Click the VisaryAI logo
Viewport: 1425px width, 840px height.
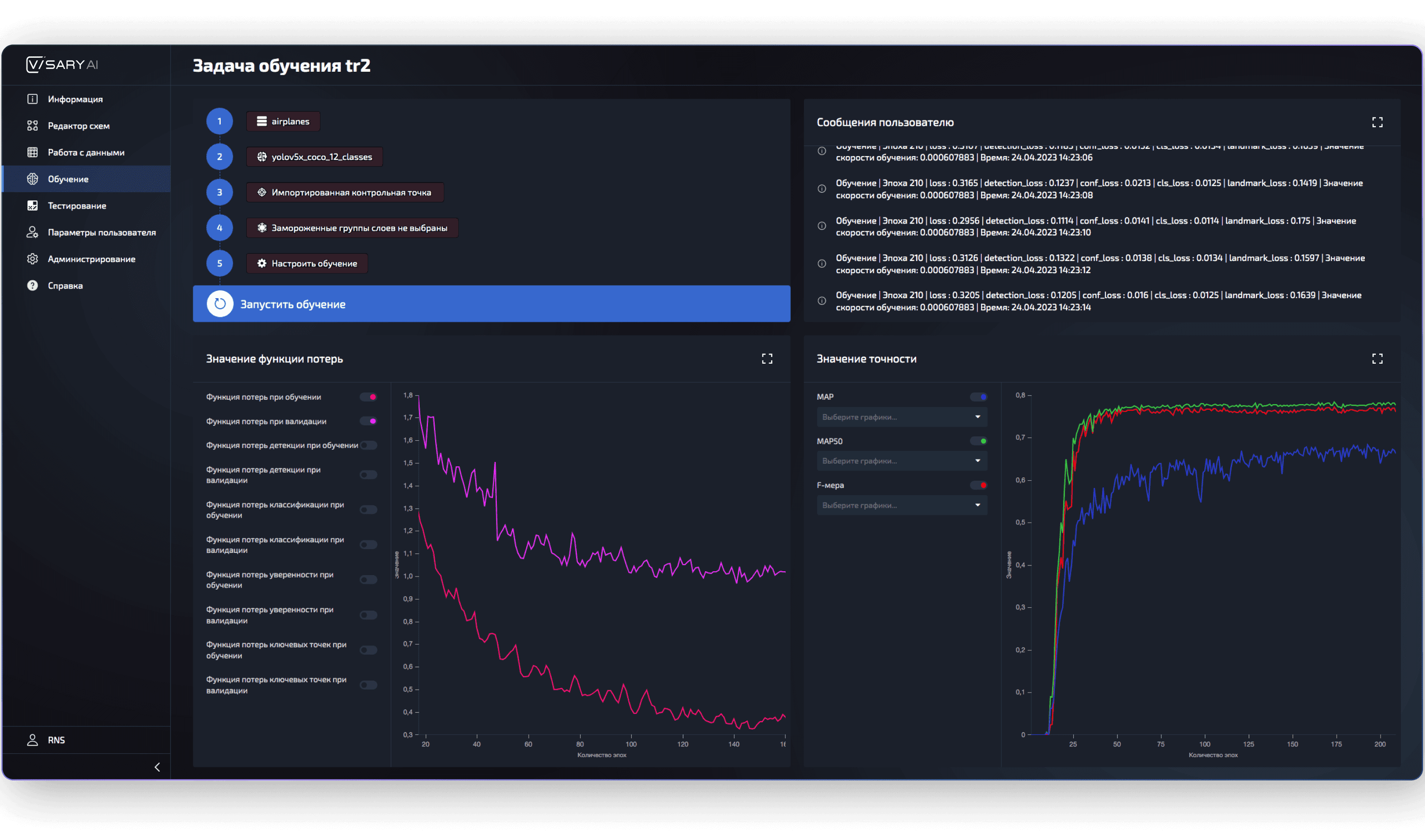tap(62, 64)
